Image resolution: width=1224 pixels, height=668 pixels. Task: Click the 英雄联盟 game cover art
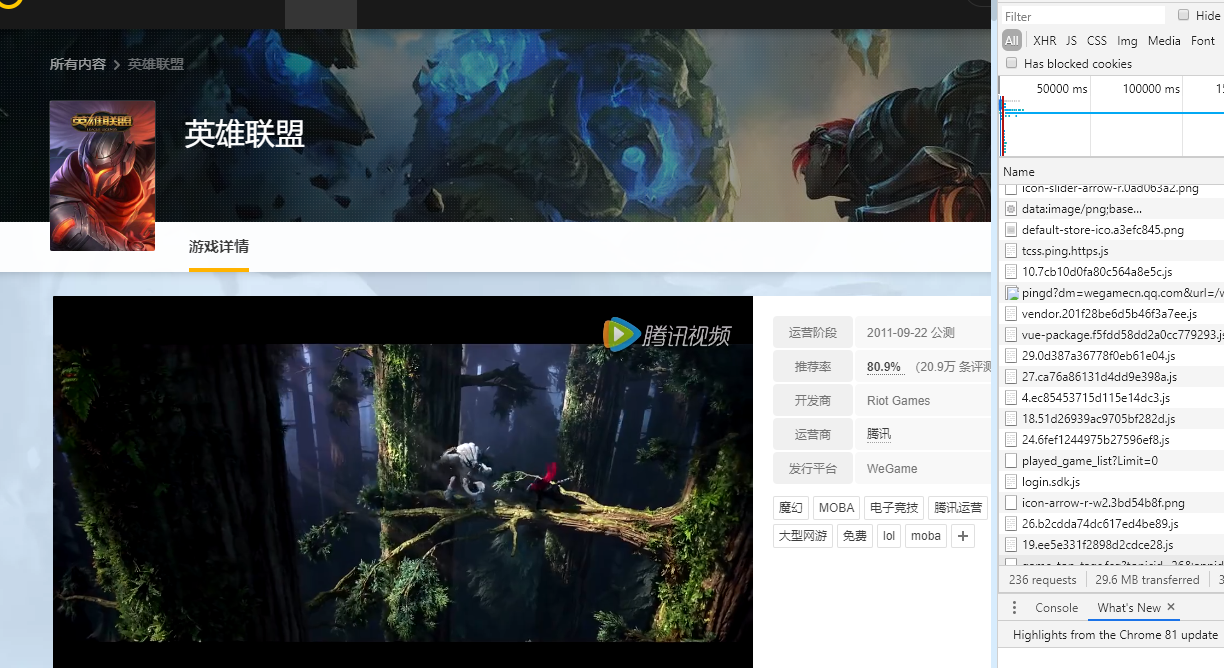102,176
